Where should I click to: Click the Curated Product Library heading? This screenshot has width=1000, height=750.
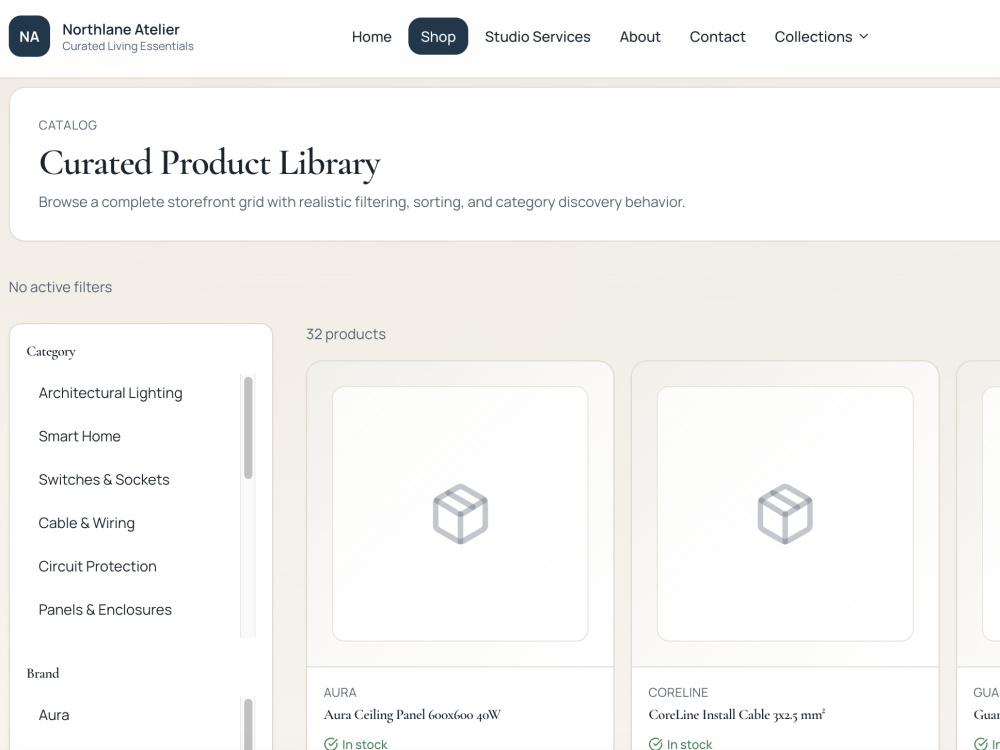tap(210, 163)
